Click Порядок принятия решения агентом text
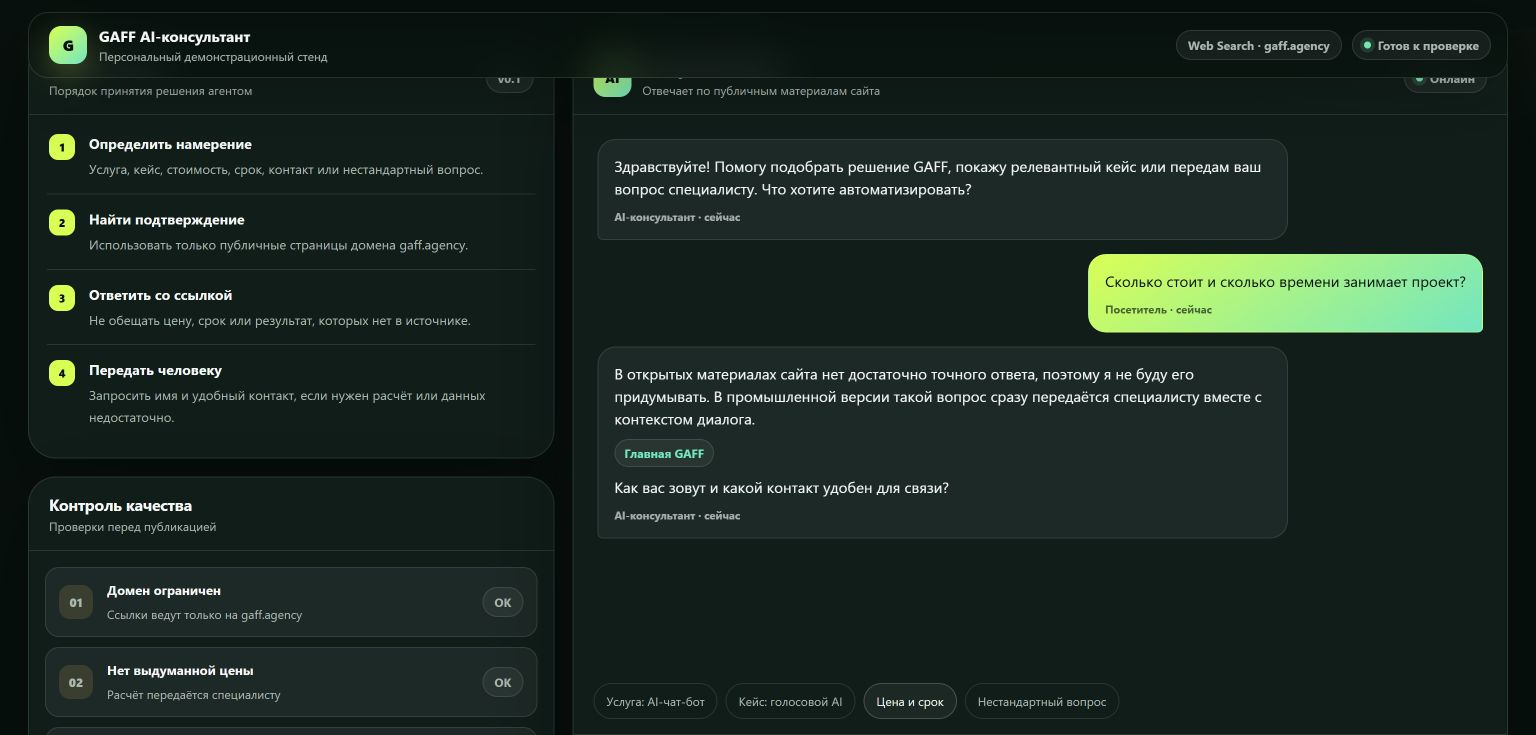1536x735 pixels. 150,91
